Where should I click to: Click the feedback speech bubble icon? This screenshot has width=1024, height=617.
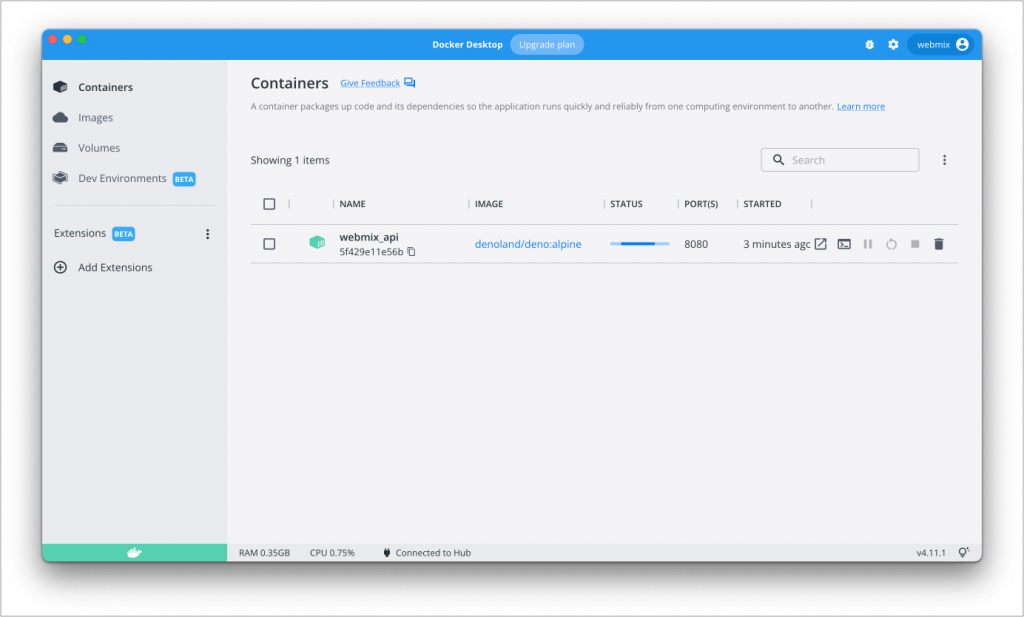click(x=409, y=83)
